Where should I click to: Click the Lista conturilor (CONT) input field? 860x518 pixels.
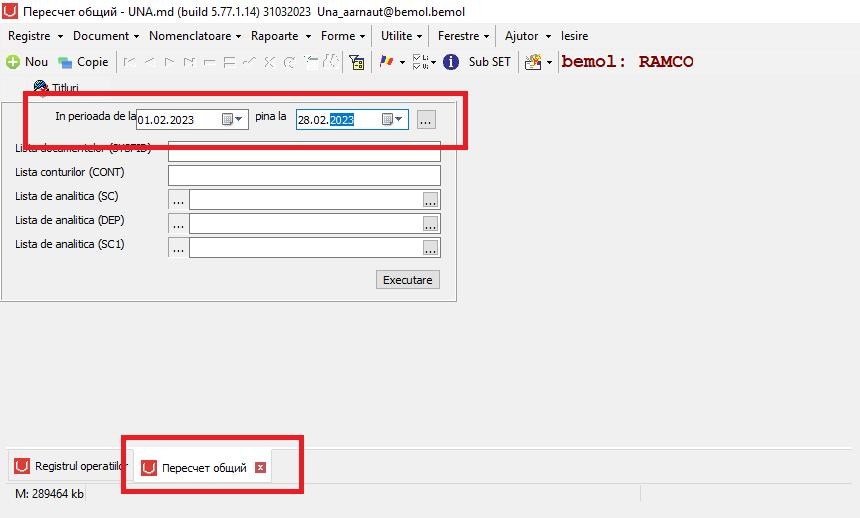(x=304, y=176)
